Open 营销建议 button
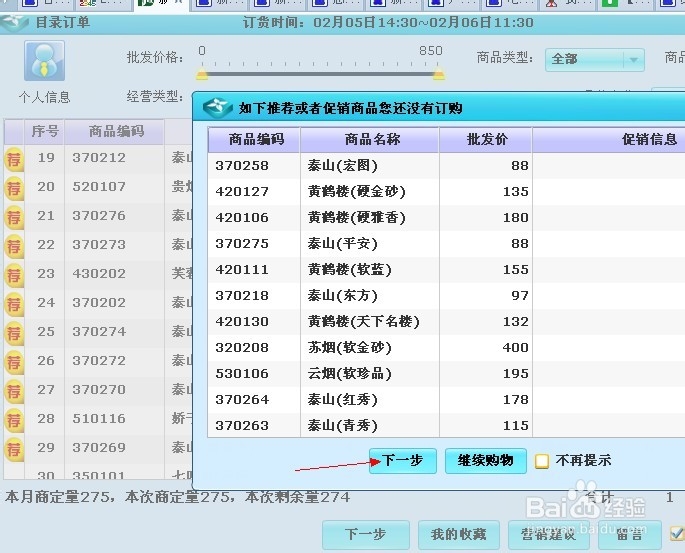The image size is (685, 553). (x=549, y=534)
